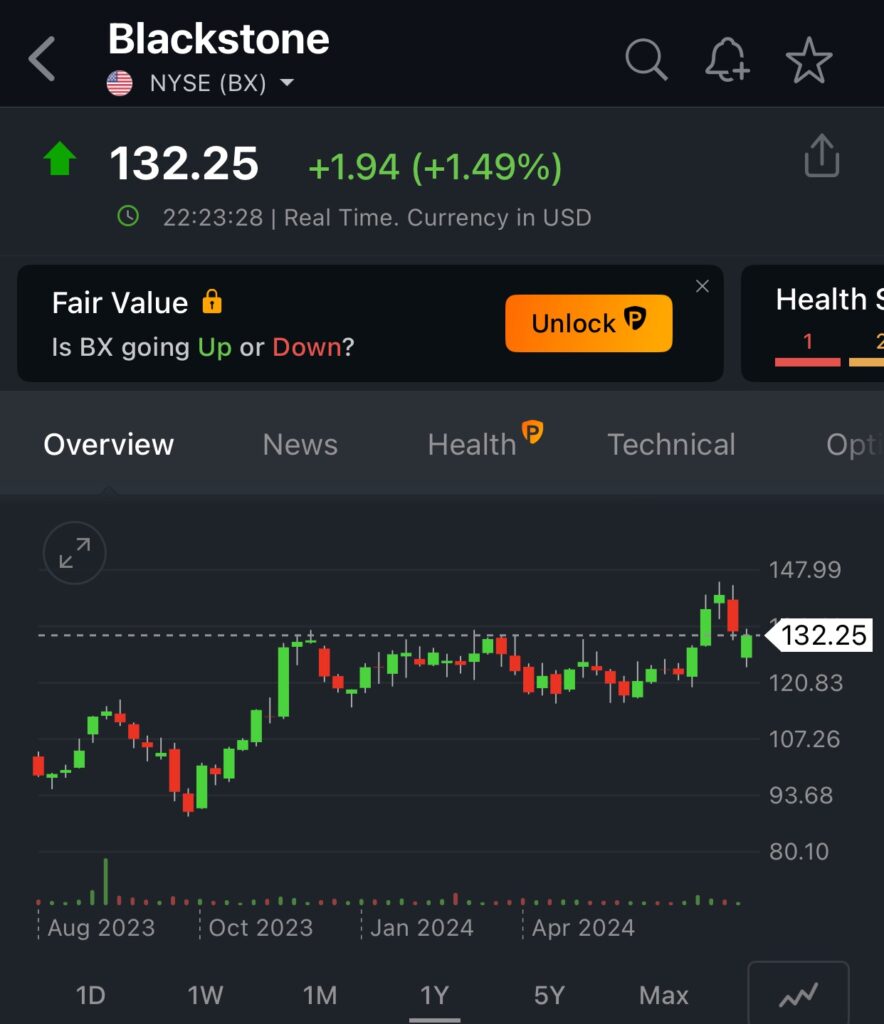Open the search magnifier icon
The width and height of the screenshot is (884, 1024).
pos(646,60)
